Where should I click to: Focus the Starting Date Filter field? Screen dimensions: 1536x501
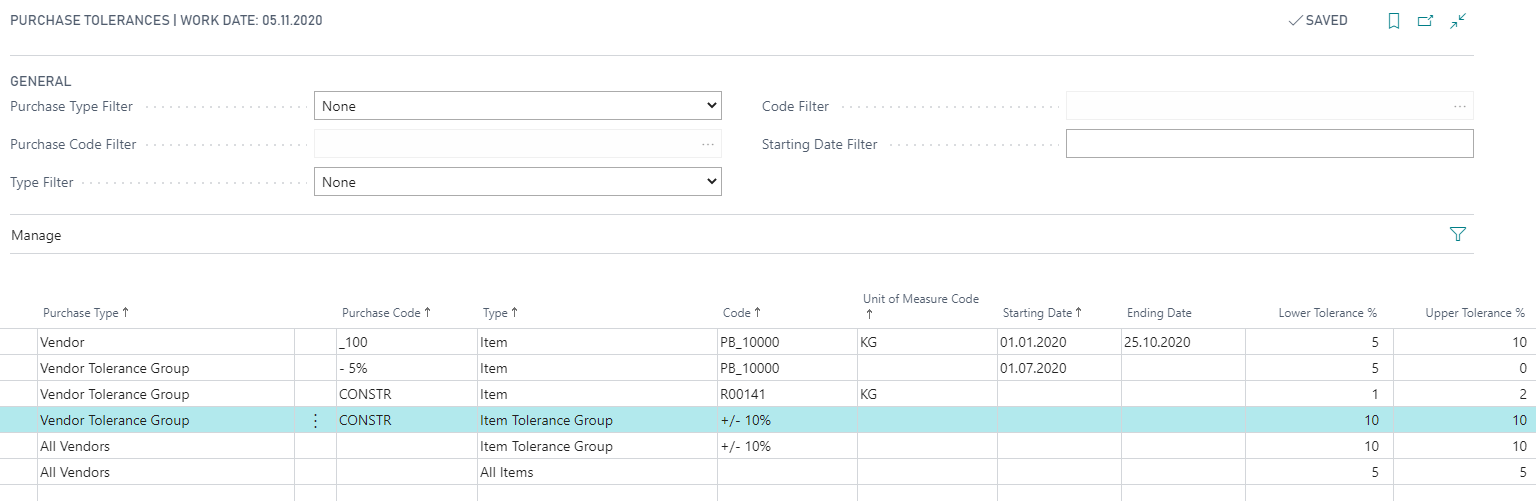pos(1270,144)
